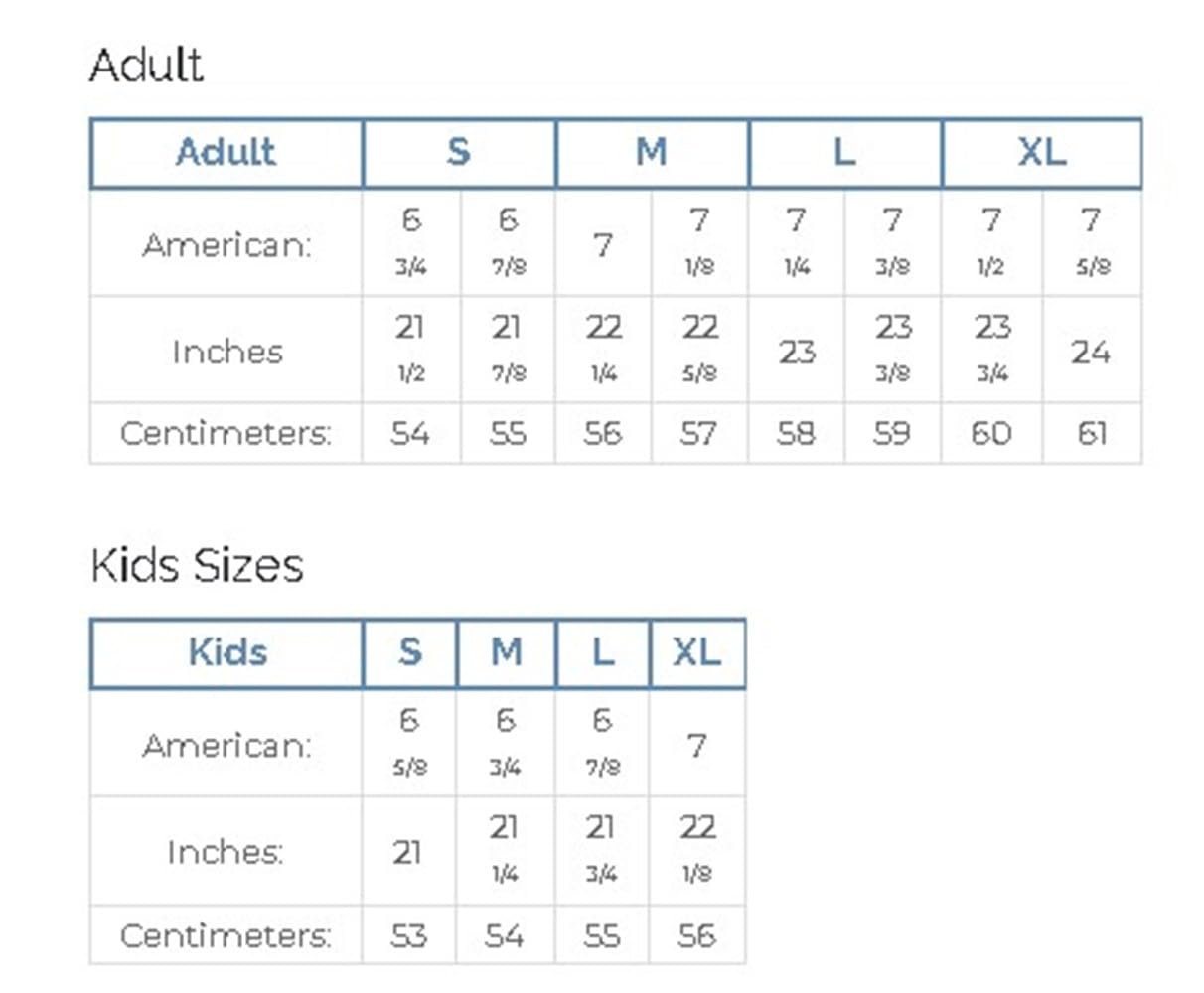Click the 53 centimeters cell in Kids table
The height and width of the screenshot is (993, 1204).
click(x=408, y=935)
